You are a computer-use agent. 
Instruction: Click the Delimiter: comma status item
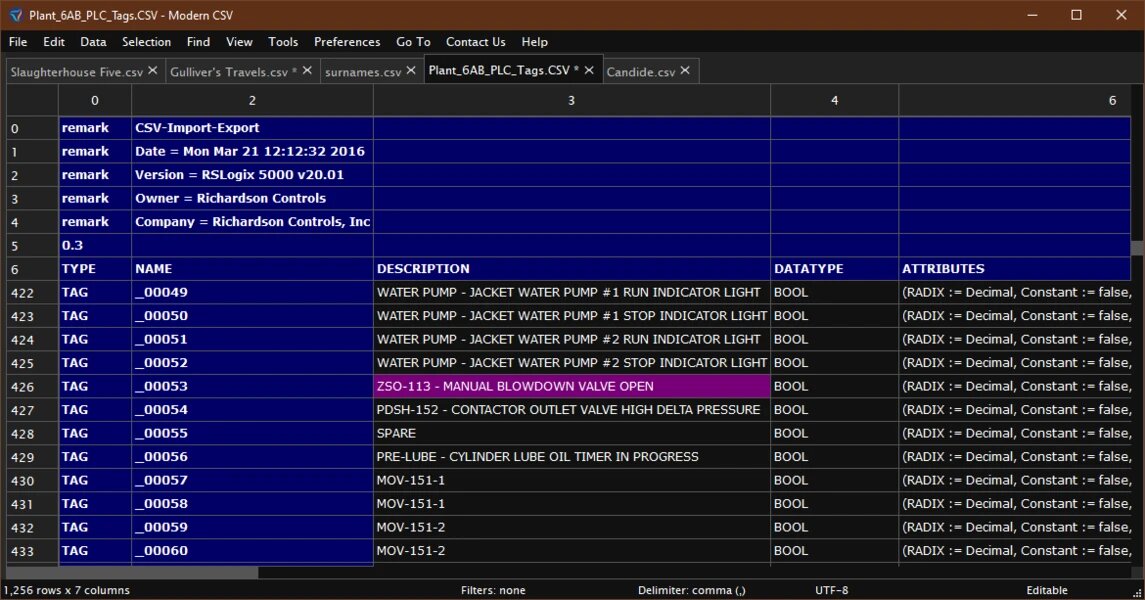coord(692,591)
